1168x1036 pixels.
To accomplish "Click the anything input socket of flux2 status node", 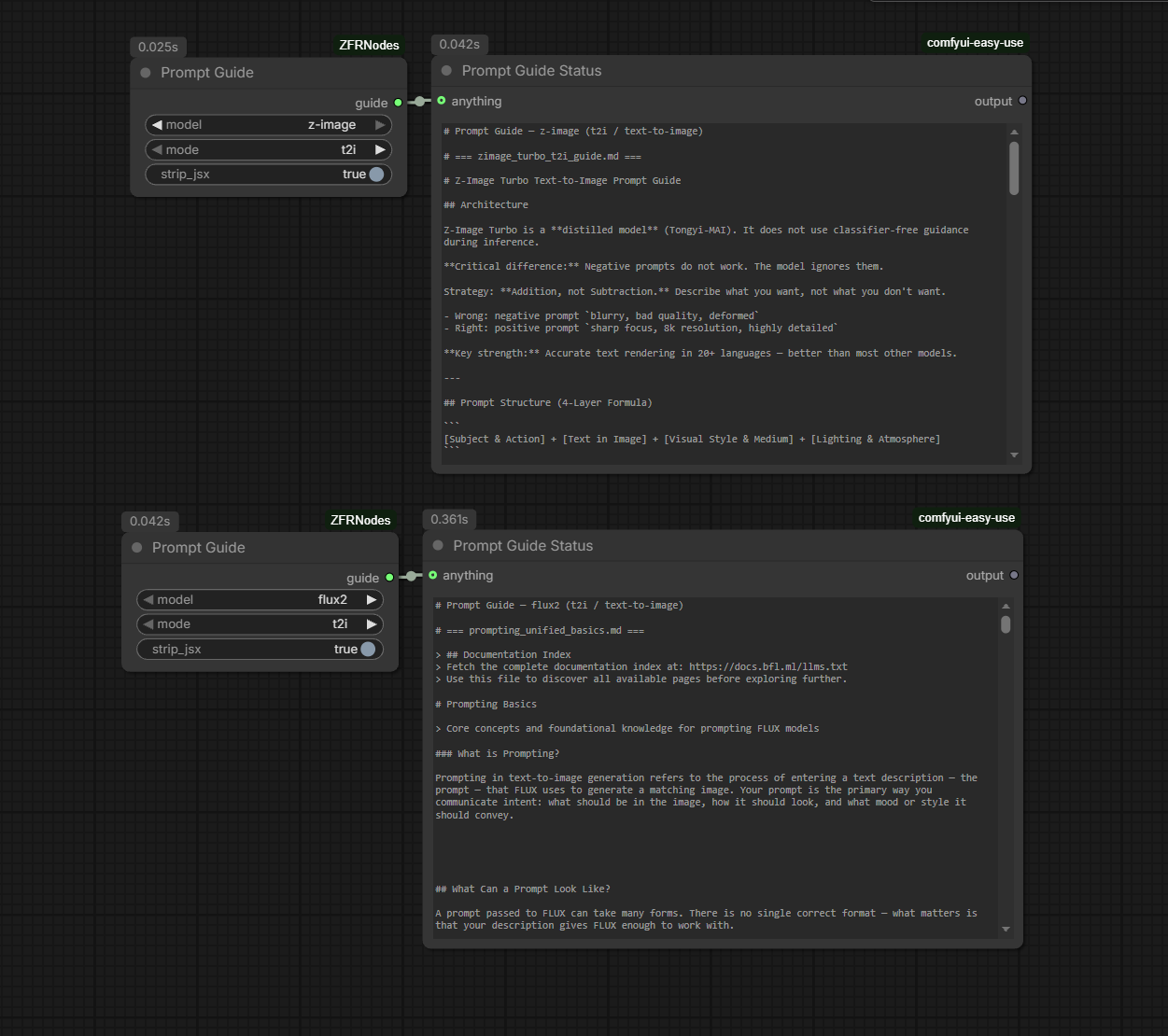I will [x=433, y=576].
